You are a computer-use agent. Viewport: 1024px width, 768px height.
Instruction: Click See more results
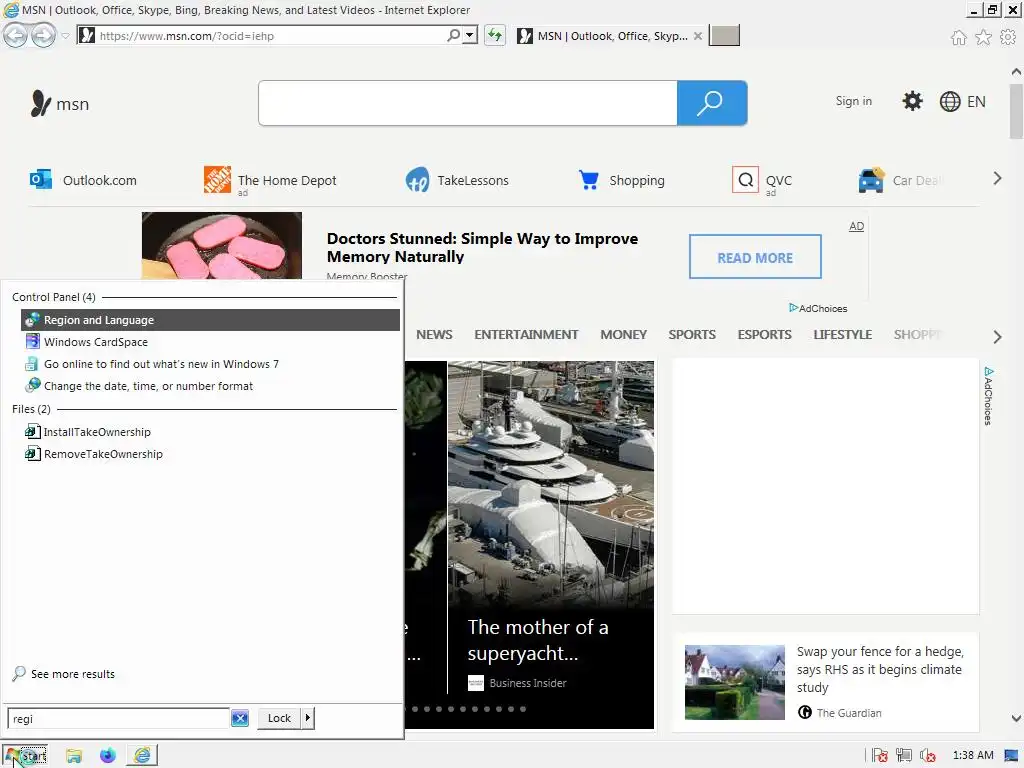63,673
